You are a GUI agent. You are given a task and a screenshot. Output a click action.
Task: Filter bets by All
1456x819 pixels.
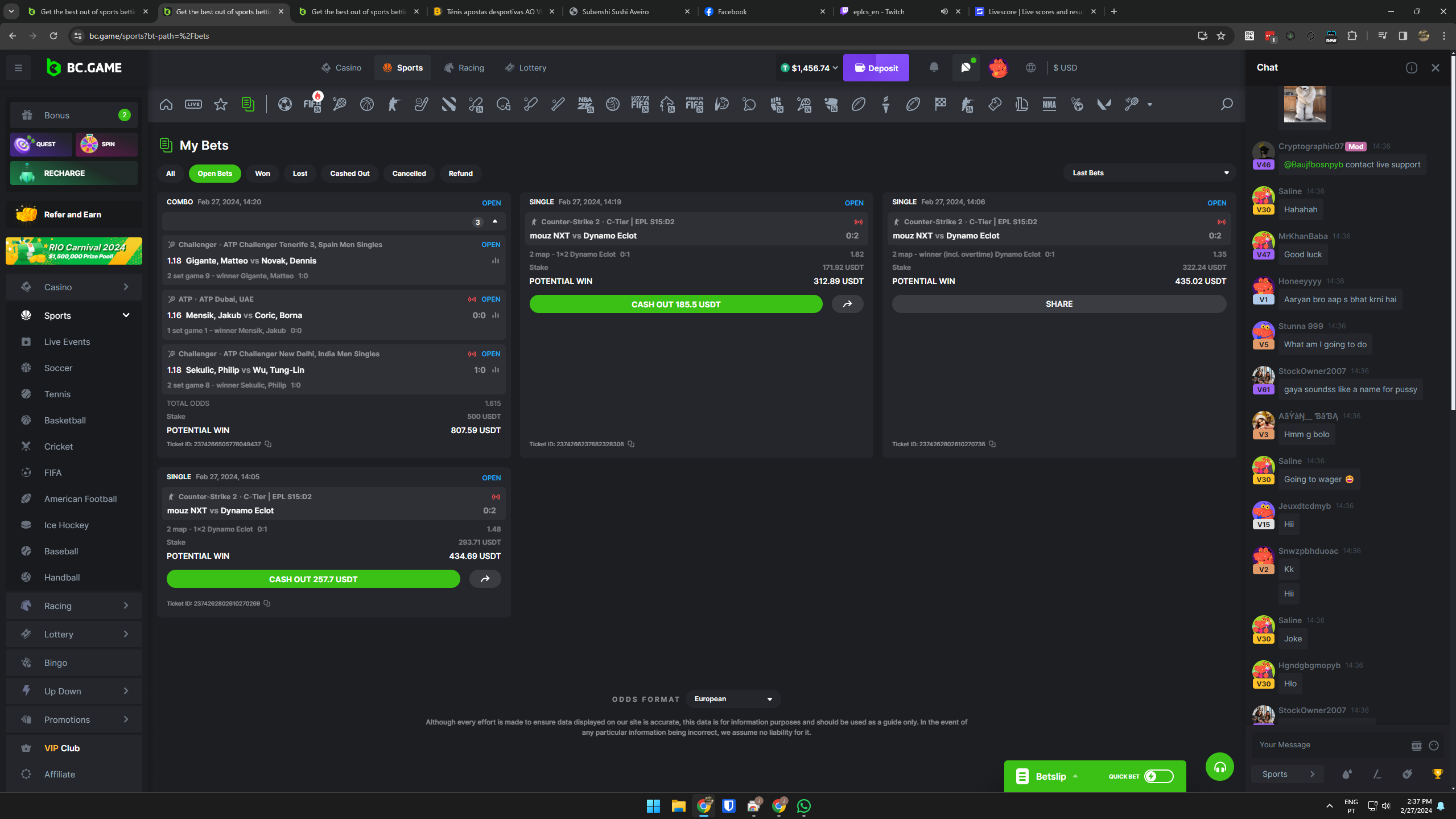pyautogui.click(x=170, y=174)
